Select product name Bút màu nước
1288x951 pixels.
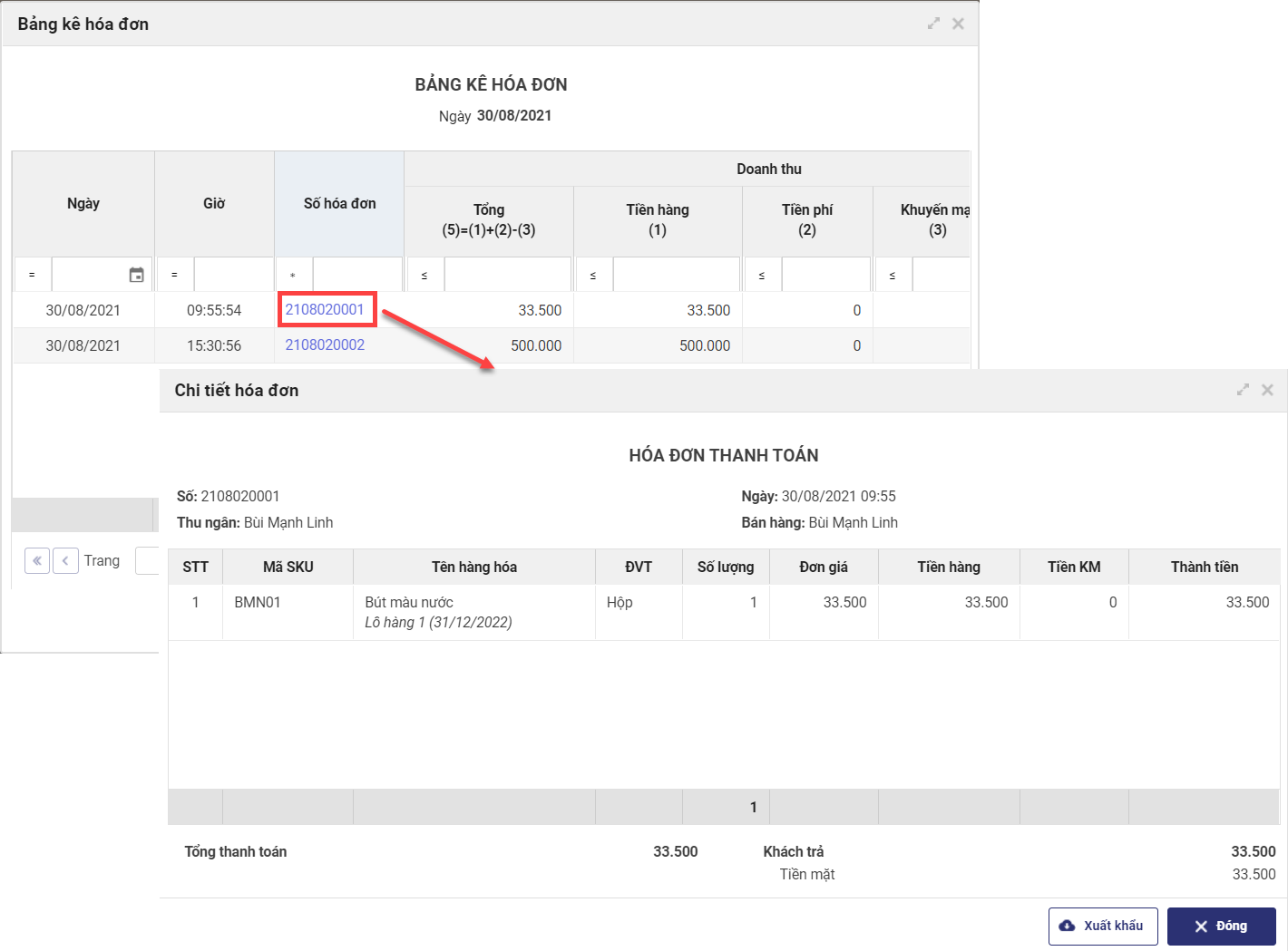(409, 602)
